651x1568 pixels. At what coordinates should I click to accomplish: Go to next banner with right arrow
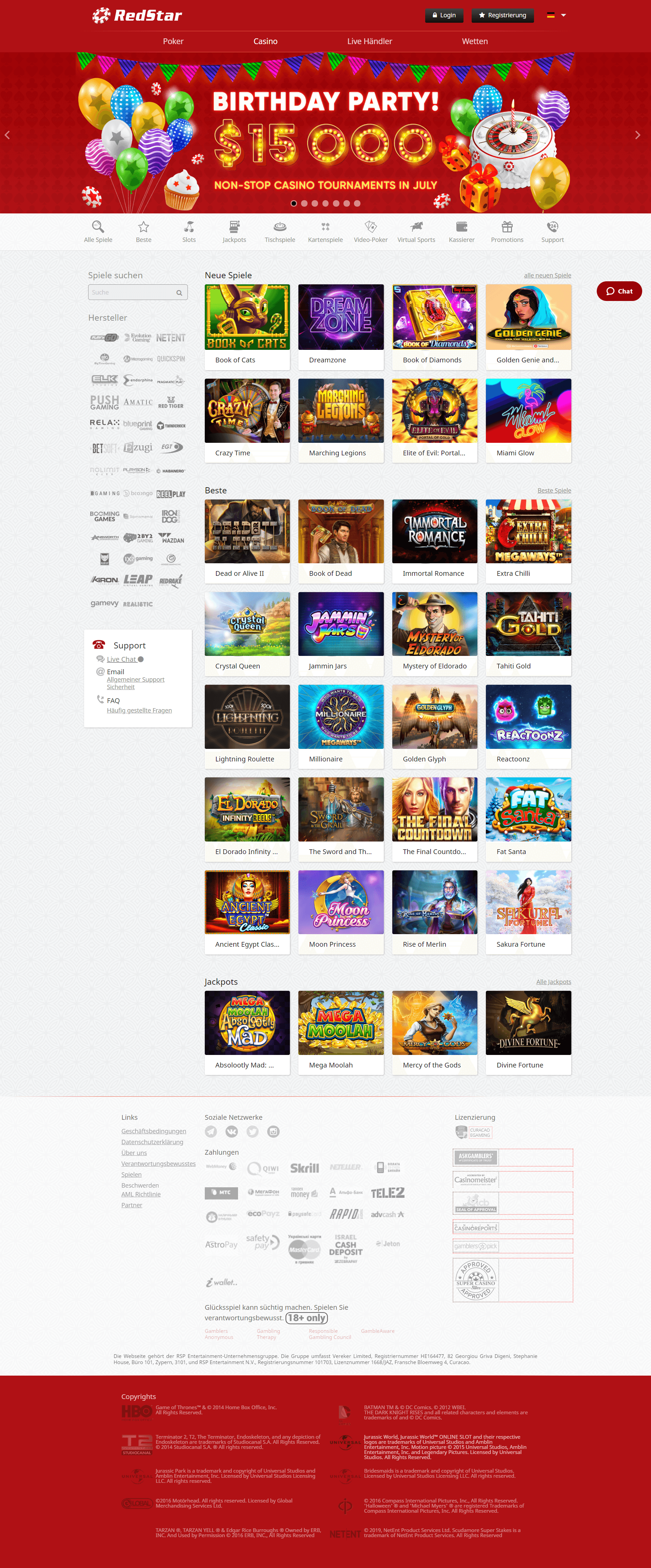[637, 135]
